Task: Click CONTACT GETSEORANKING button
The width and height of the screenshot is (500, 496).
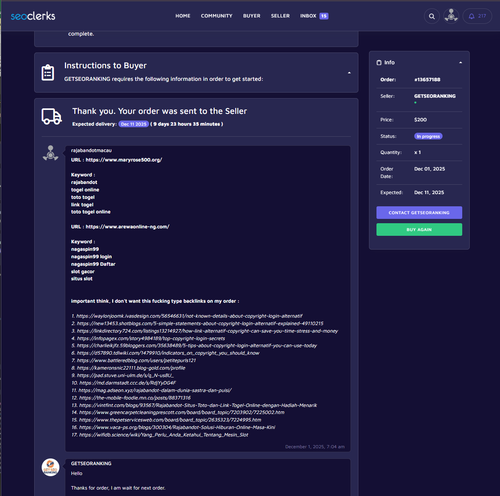Action: (419, 212)
